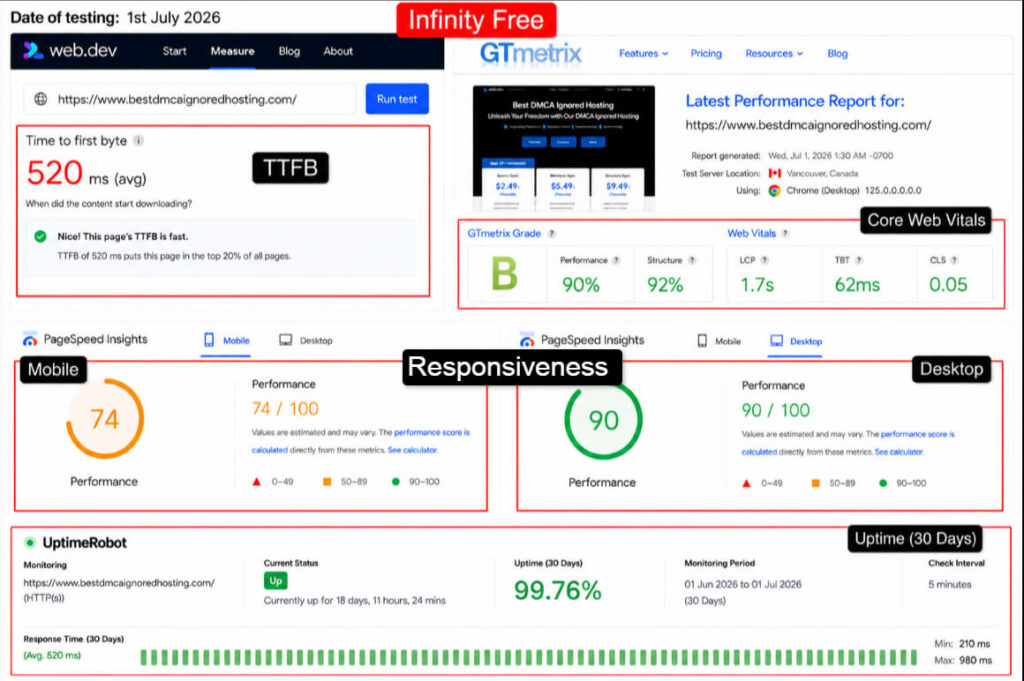Click the orange square 50–89 legend in Mobile panel
This screenshot has width=1024, height=681.
pos(327,482)
